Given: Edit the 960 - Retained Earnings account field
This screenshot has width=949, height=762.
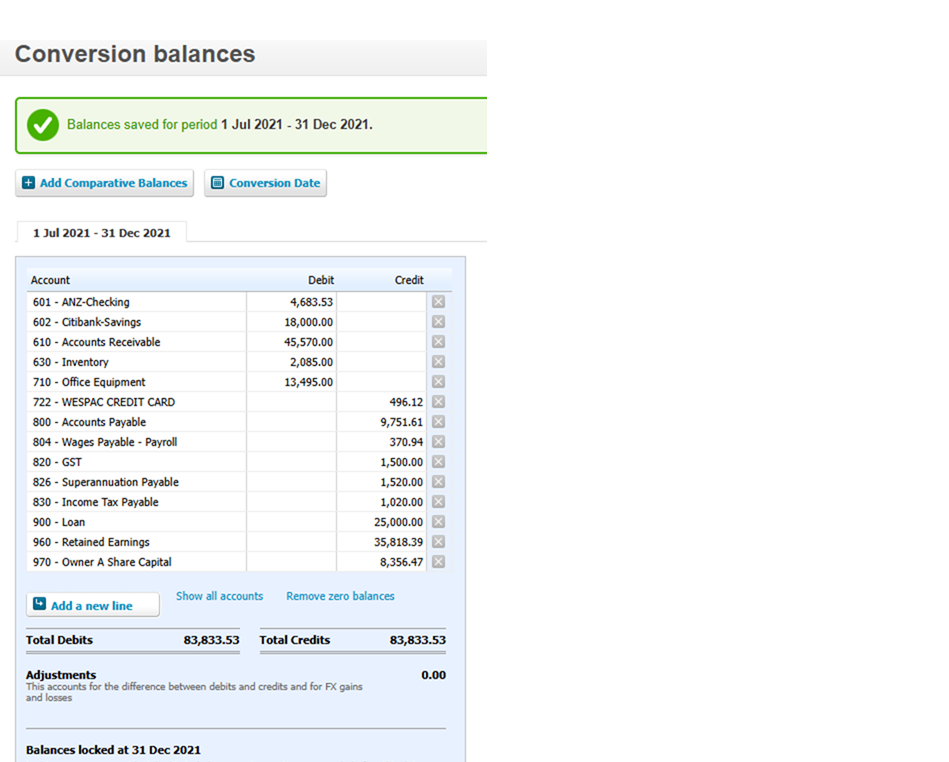Looking at the screenshot, I should 137,542.
